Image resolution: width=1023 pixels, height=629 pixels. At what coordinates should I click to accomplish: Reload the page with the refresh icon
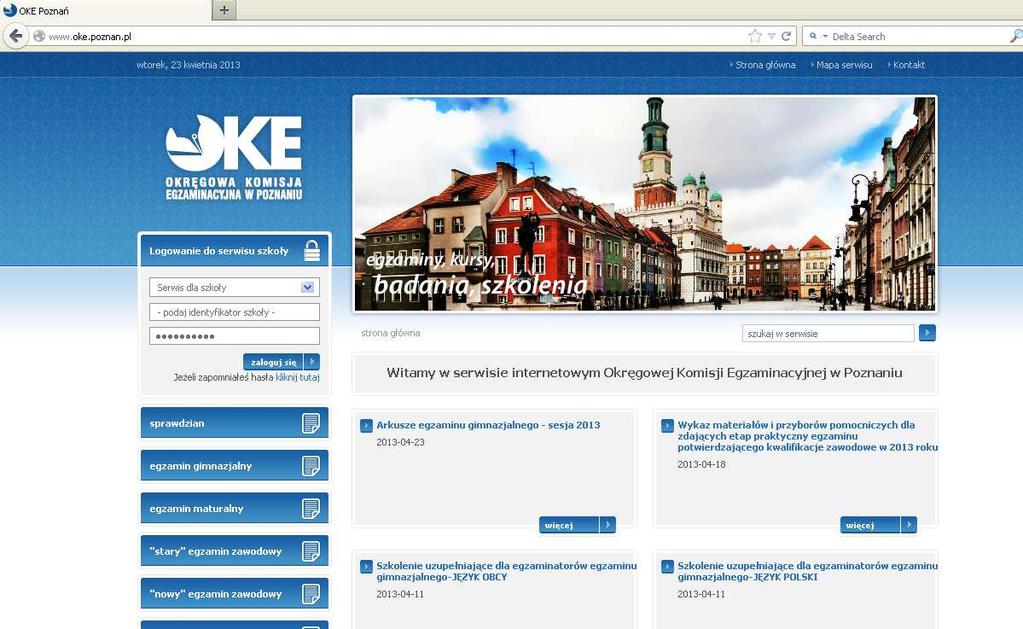[x=786, y=36]
